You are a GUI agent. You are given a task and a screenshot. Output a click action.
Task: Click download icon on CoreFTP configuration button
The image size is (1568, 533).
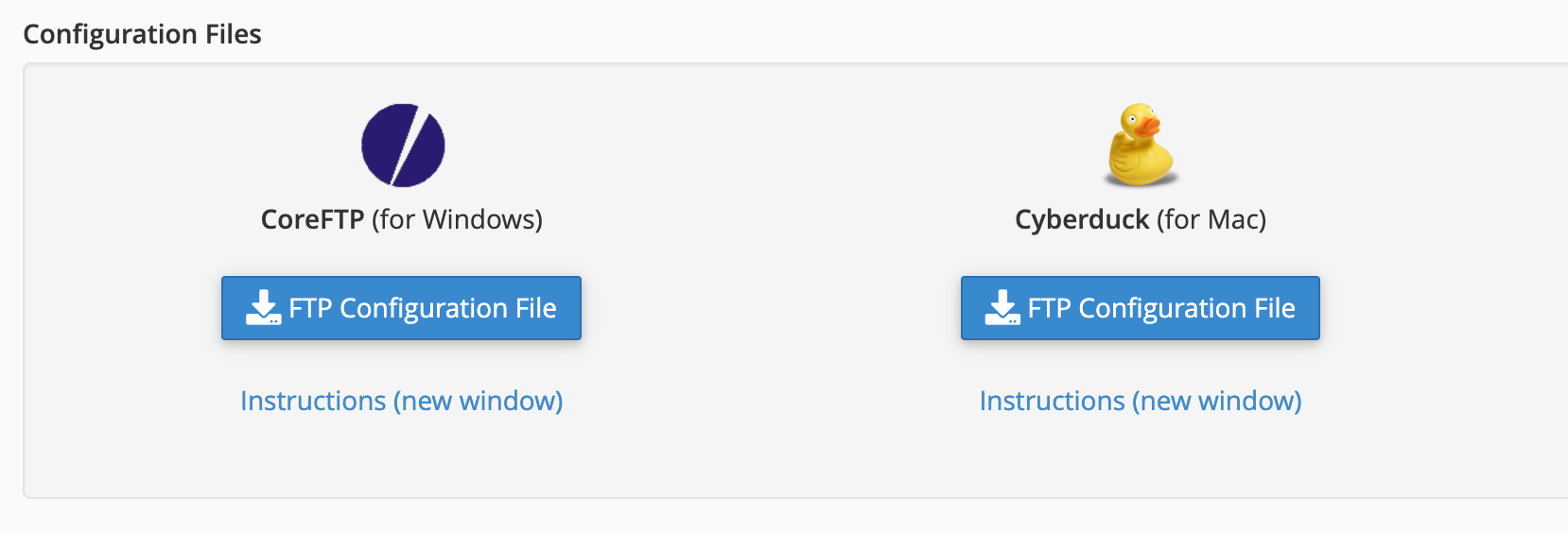(x=263, y=308)
